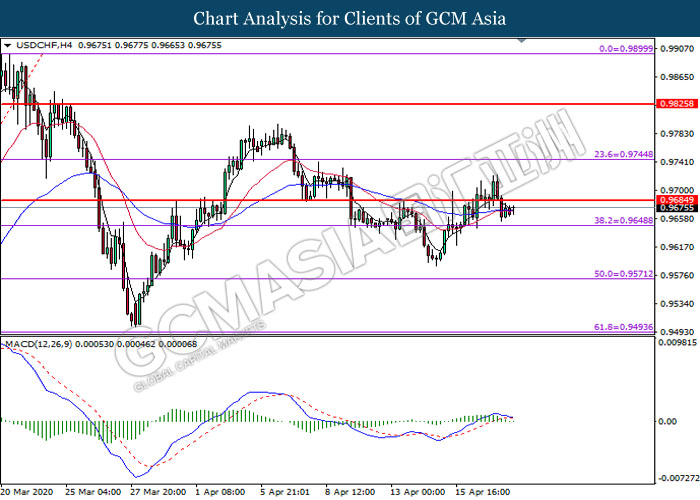Click the 0.99070 price axis value

677,48
